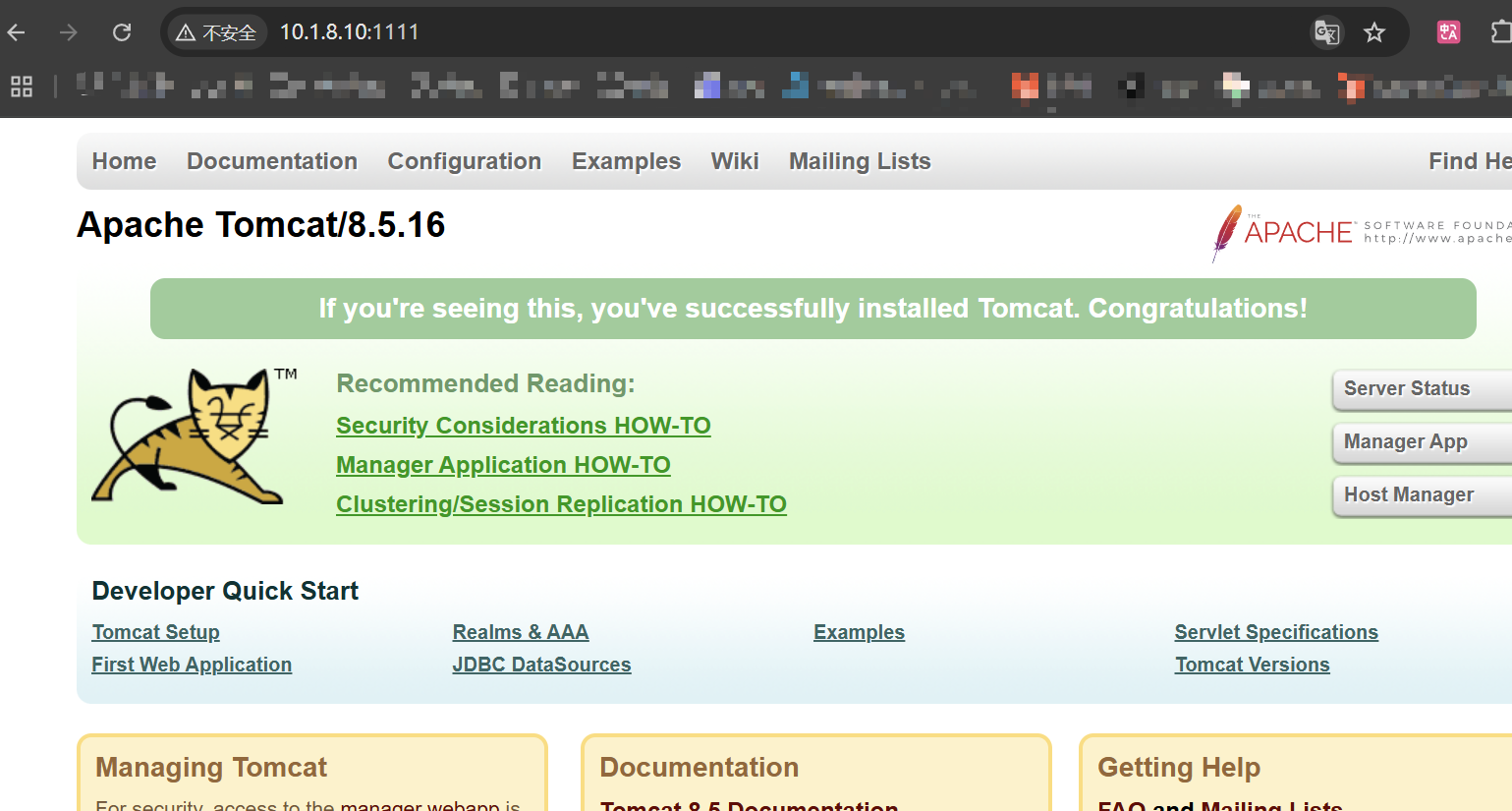The image size is (1512, 811).
Task: Click the Getting Help heading
Action: [1179, 767]
